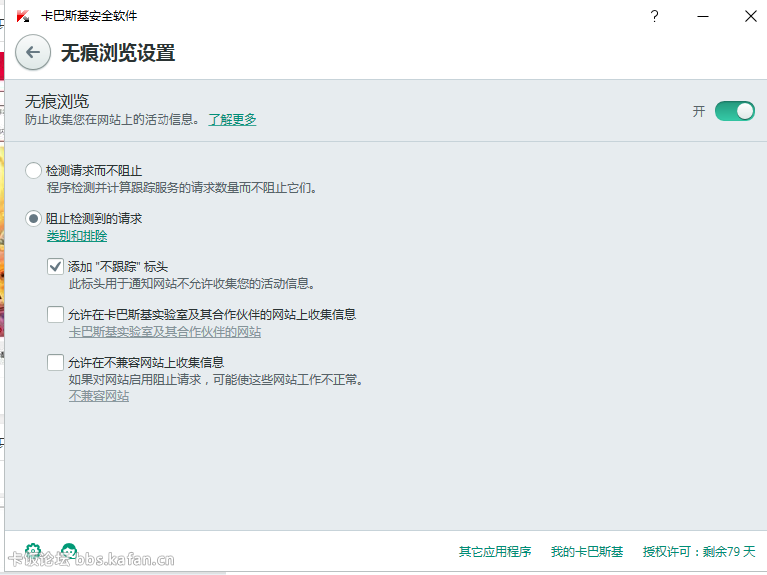Click text 如果对网站启用阻止请求，可能使这些网站工作不正常

pos(216,380)
